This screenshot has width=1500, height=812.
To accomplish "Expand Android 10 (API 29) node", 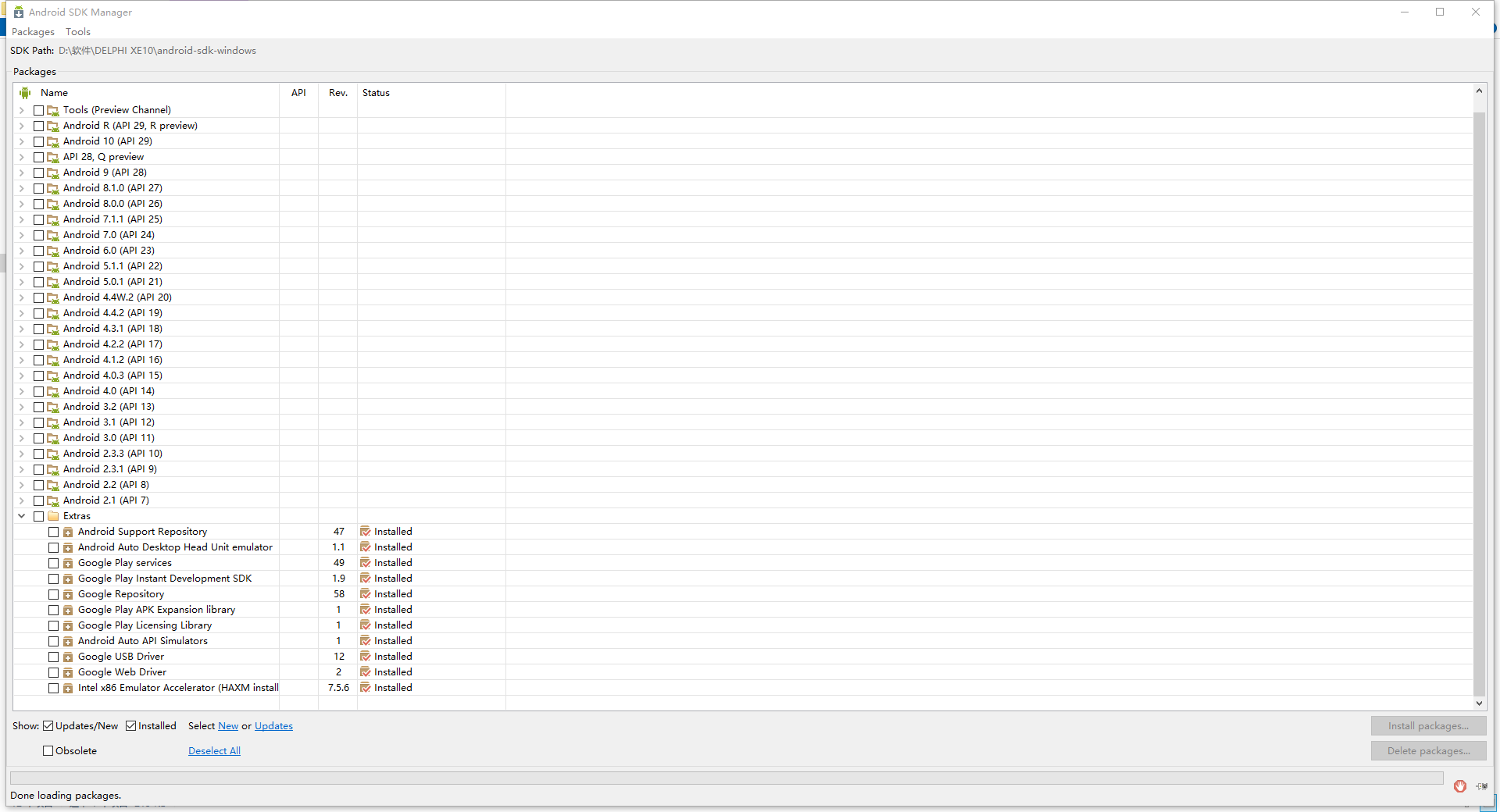I will click(x=22, y=141).
